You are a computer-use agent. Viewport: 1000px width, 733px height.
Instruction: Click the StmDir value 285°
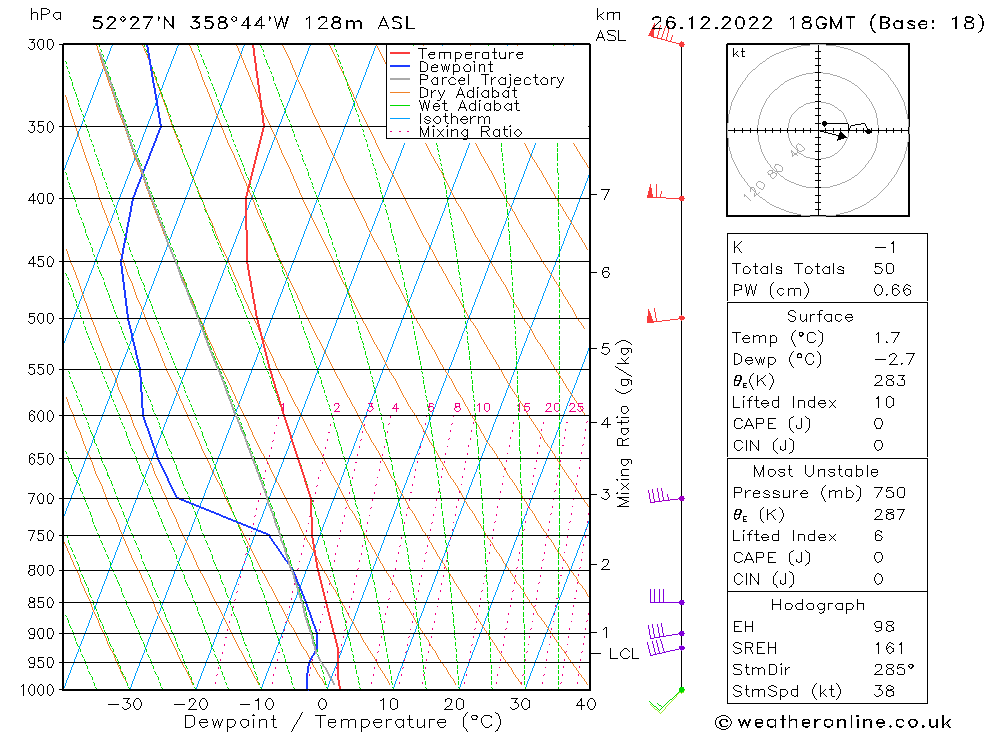pyautogui.click(x=894, y=670)
